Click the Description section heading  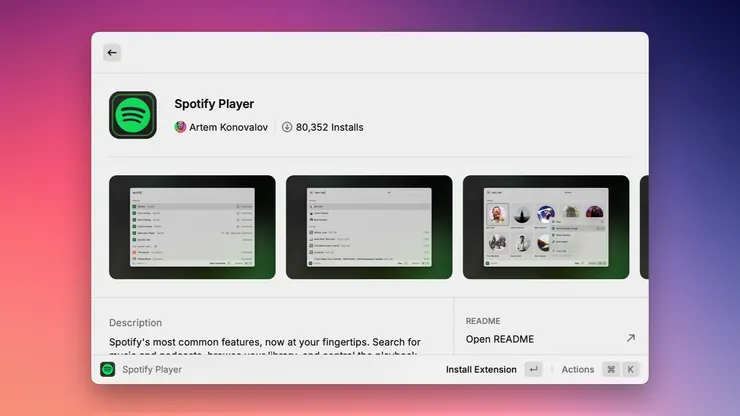(135, 323)
